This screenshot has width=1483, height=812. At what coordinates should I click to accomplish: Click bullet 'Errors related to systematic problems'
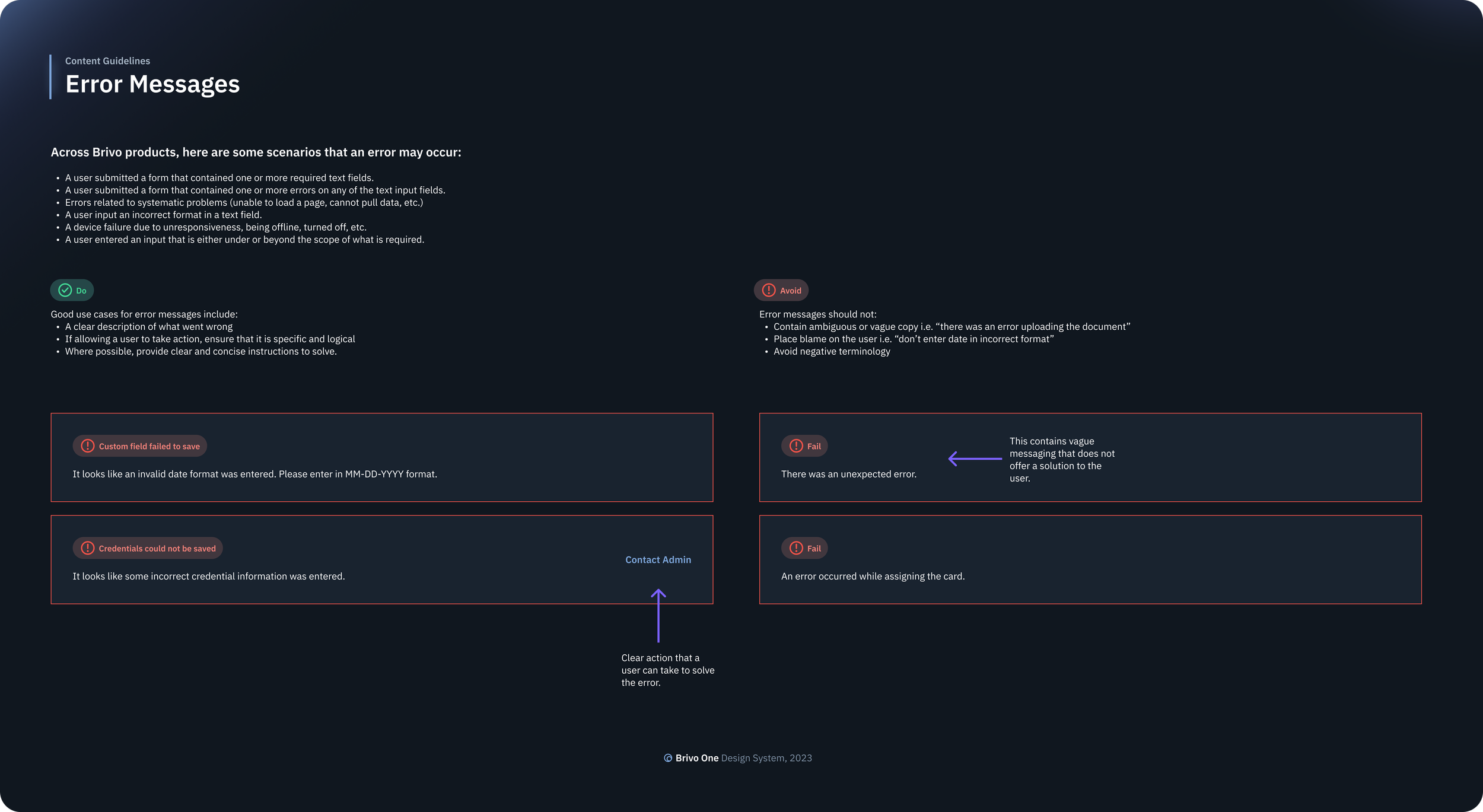coord(244,203)
